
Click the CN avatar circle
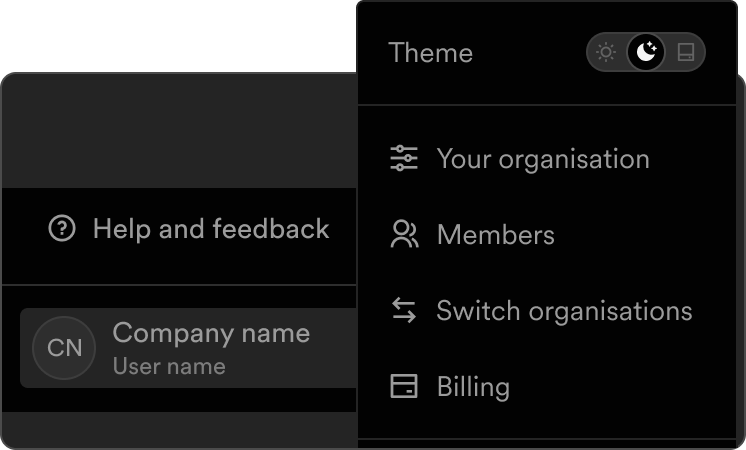pos(65,348)
